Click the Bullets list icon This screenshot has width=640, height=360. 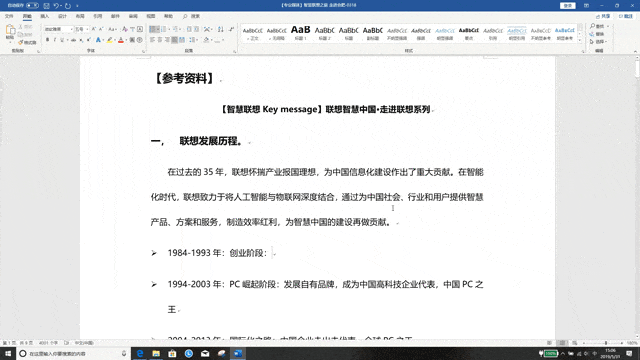[152, 29]
